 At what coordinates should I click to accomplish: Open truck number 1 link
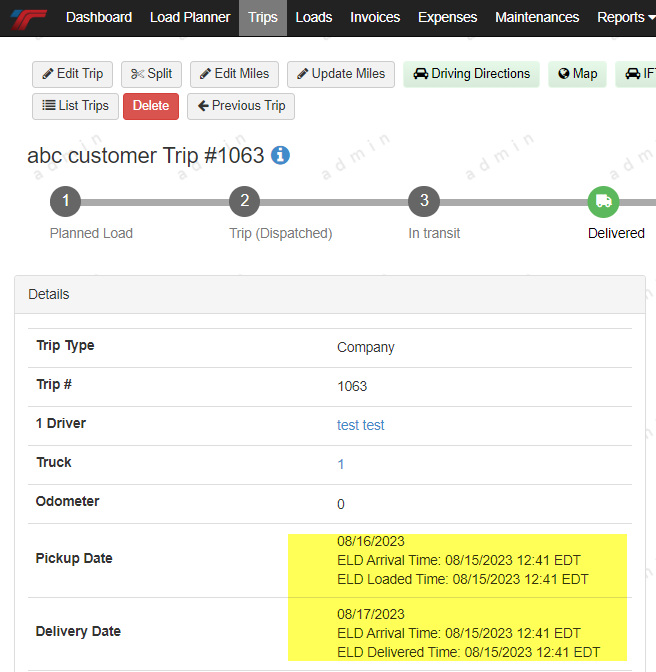tap(341, 464)
